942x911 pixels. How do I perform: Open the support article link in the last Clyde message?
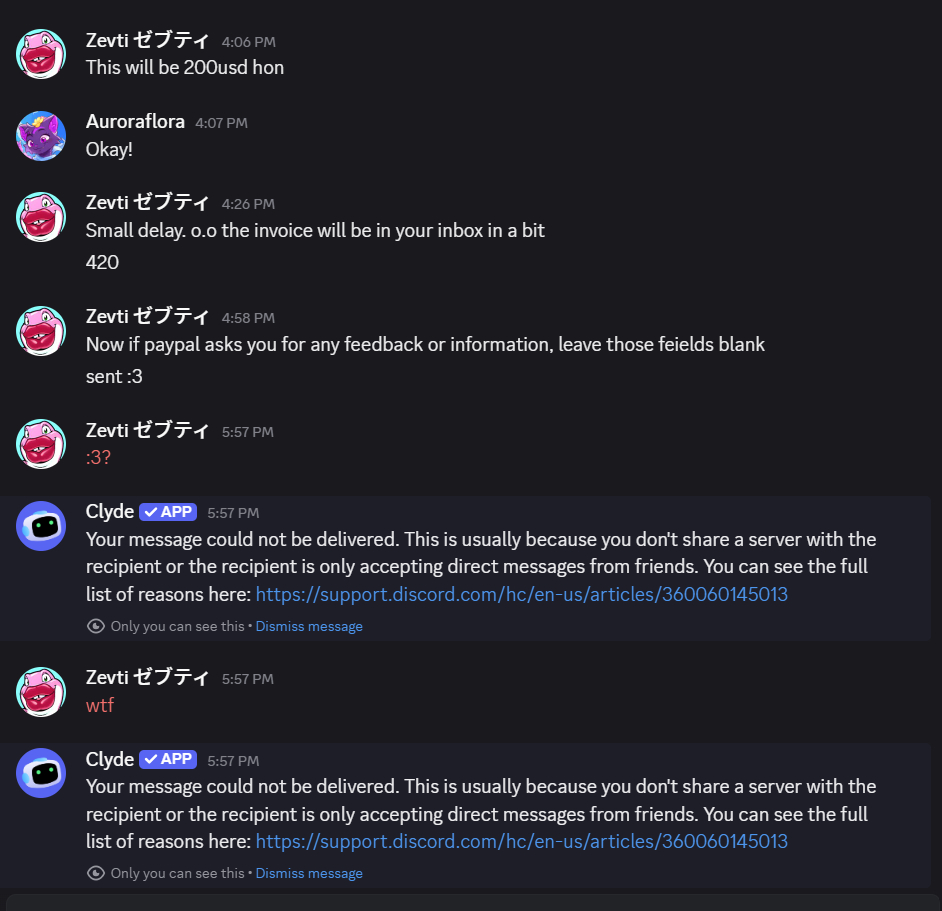[x=521, y=841]
